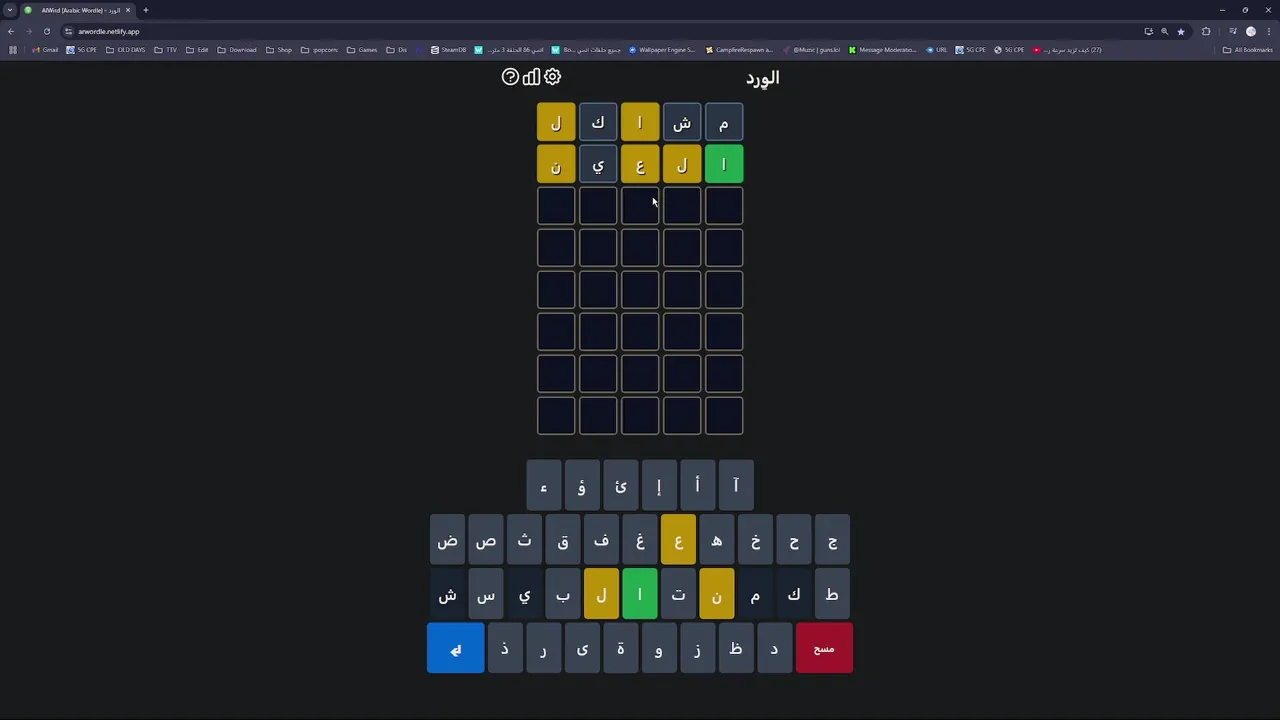Tap the م key on keyboard
The image size is (1280, 720).
(755, 595)
